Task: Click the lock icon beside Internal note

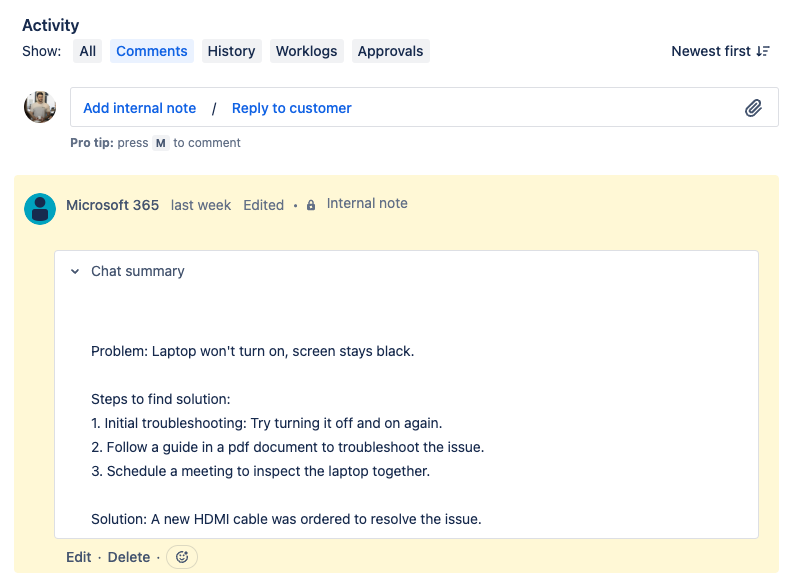Action: coord(311,205)
